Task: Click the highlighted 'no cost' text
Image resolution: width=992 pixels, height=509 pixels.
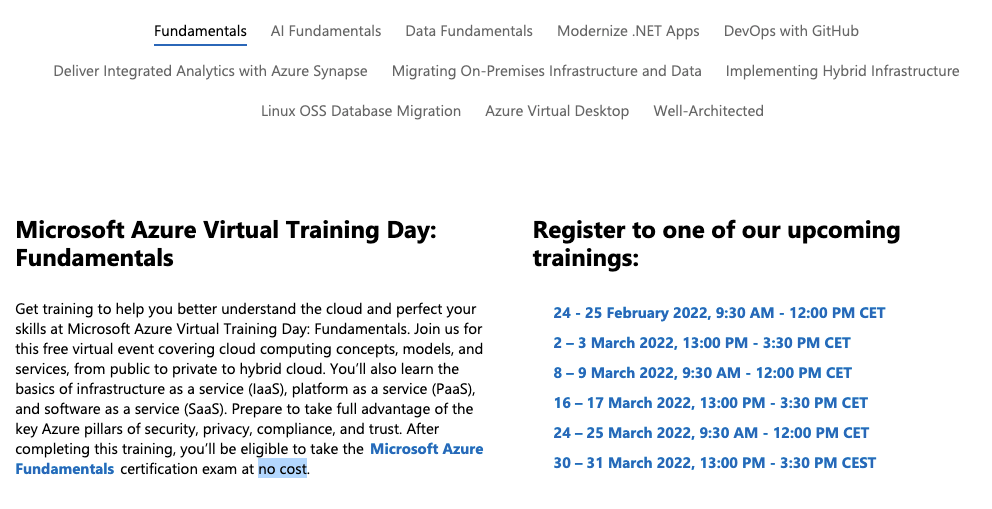Action: tap(282, 469)
